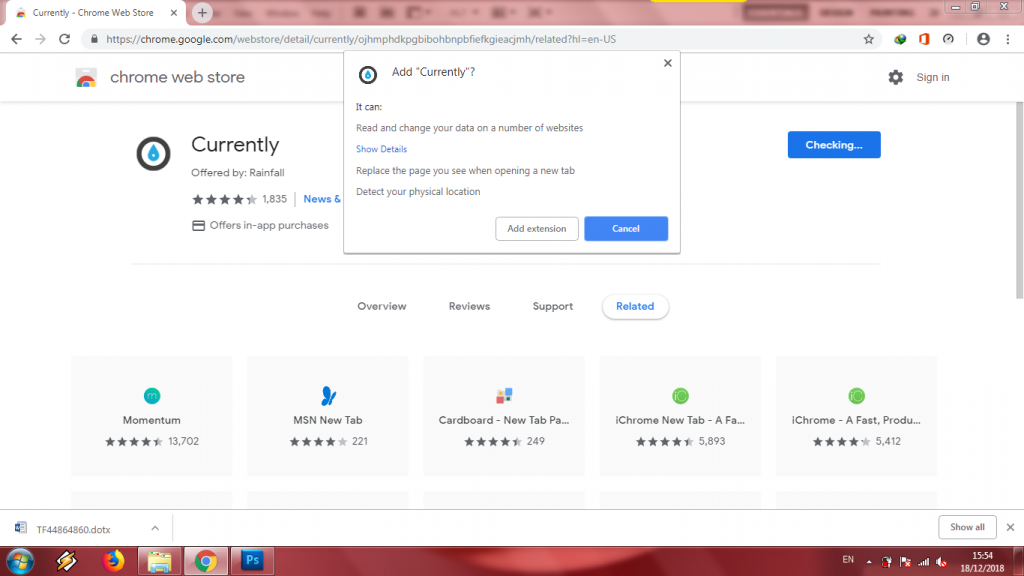Viewport: 1024px width, 576px height.
Task: Click the green download manager extension icon
Action: 900,39
